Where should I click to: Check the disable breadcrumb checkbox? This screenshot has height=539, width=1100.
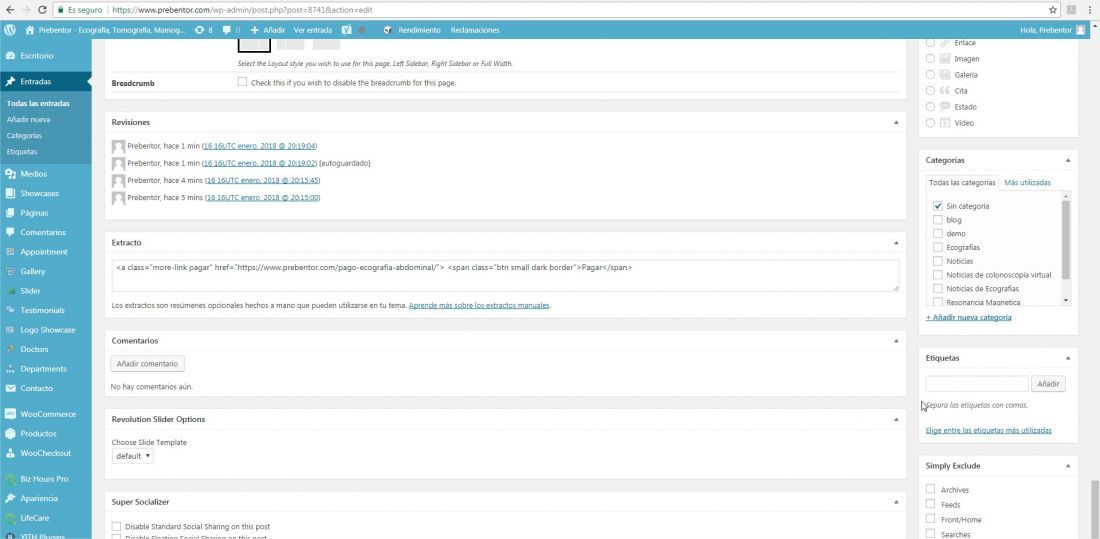(x=243, y=82)
